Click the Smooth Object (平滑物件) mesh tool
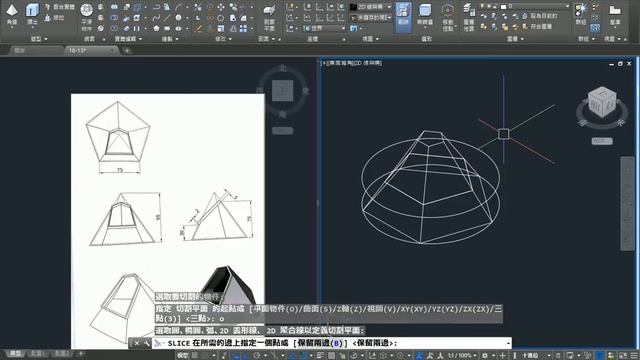Image resolution: width=640 pixels, height=360 pixels. pos(87,16)
